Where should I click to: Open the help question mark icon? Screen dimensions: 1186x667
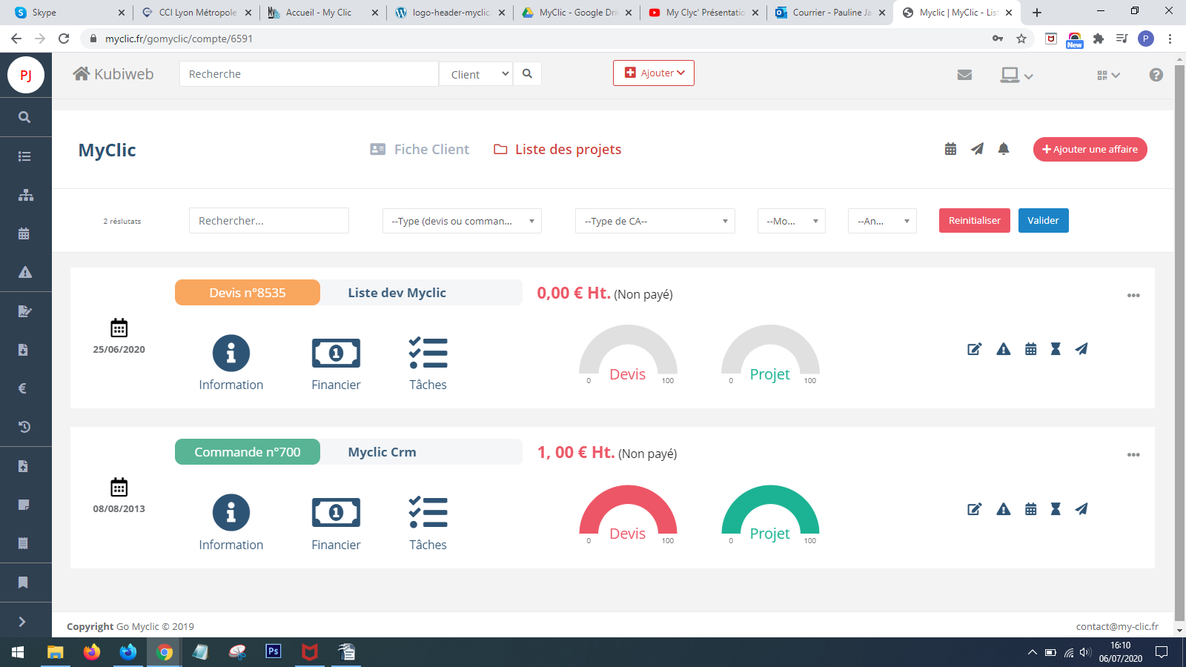pos(1156,75)
